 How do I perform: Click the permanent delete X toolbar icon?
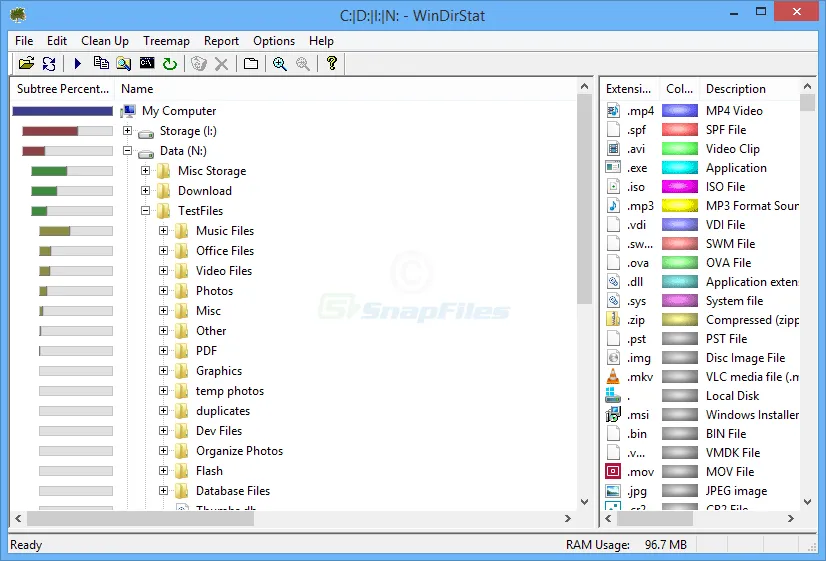222,64
